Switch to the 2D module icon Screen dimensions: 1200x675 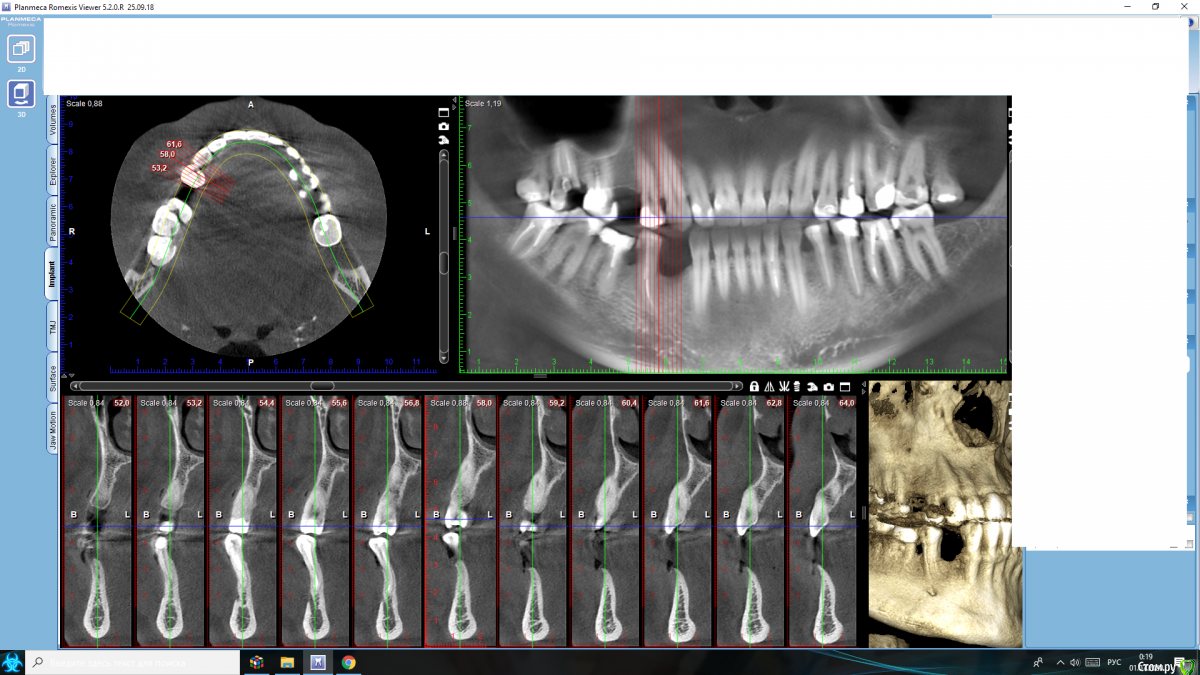(21, 49)
